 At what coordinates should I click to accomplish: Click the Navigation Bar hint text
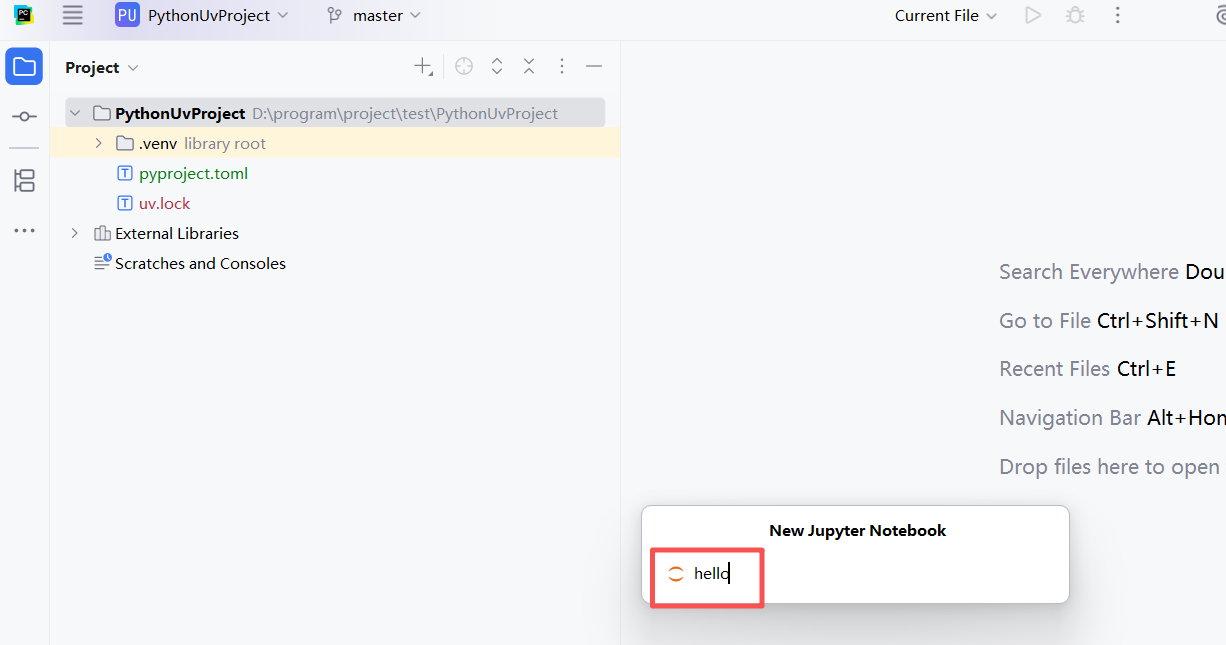pyautogui.click(x=1070, y=417)
